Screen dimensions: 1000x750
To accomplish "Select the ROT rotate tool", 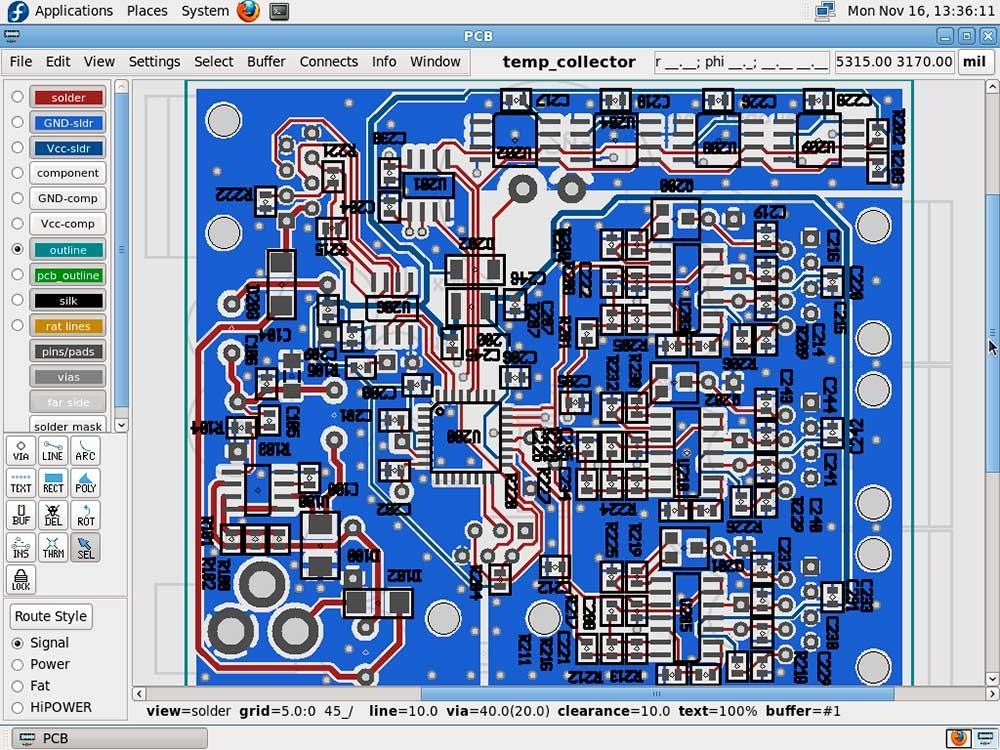I will (85, 515).
